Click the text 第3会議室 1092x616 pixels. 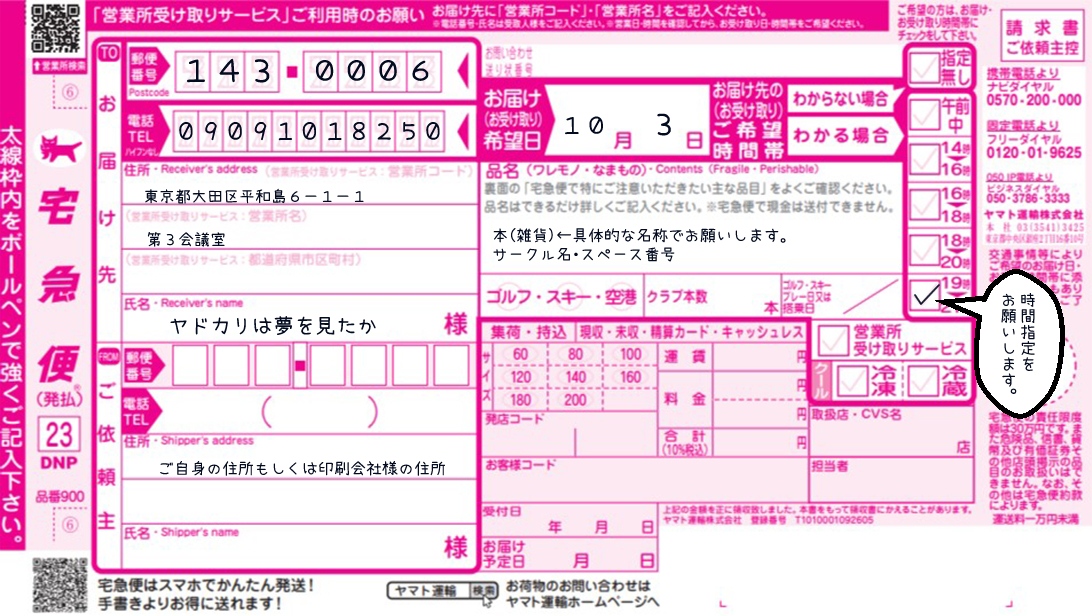click(186, 239)
